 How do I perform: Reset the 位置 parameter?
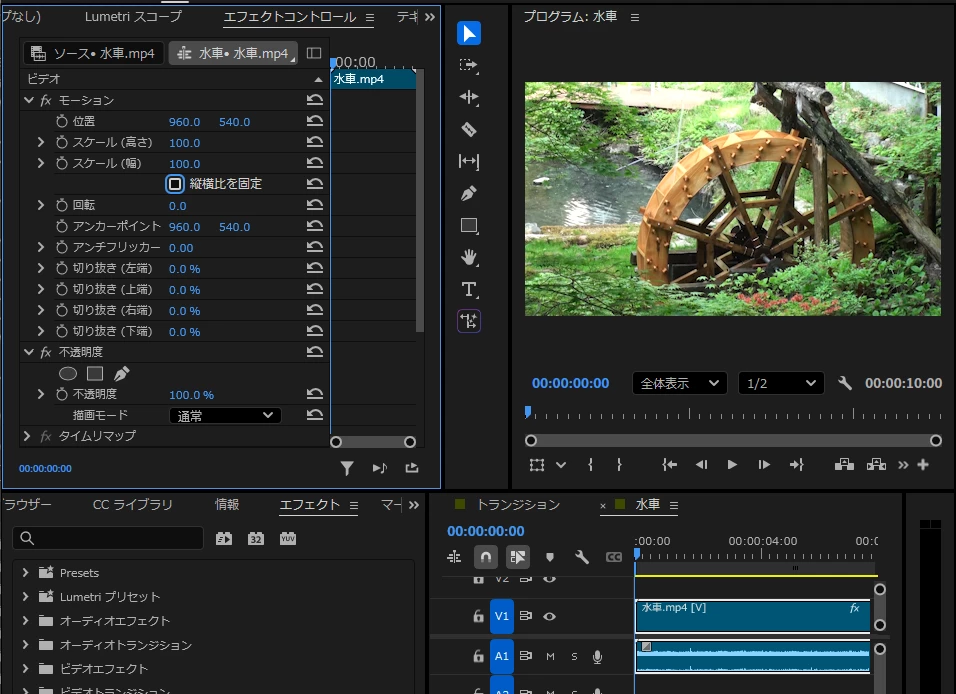click(315, 121)
